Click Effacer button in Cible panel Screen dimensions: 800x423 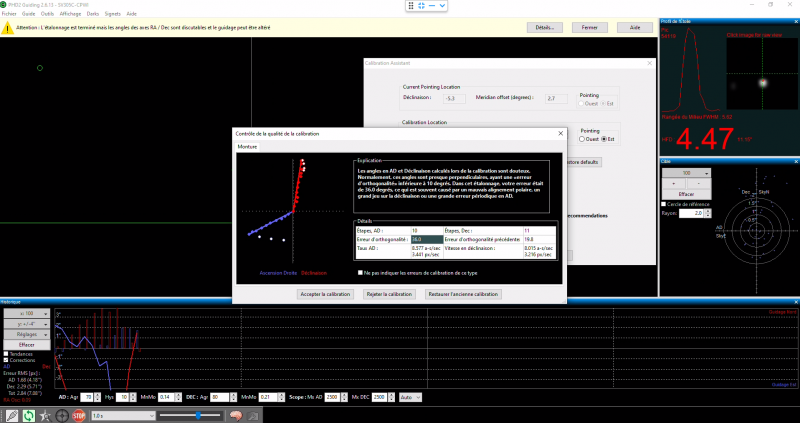pyautogui.click(x=686, y=194)
